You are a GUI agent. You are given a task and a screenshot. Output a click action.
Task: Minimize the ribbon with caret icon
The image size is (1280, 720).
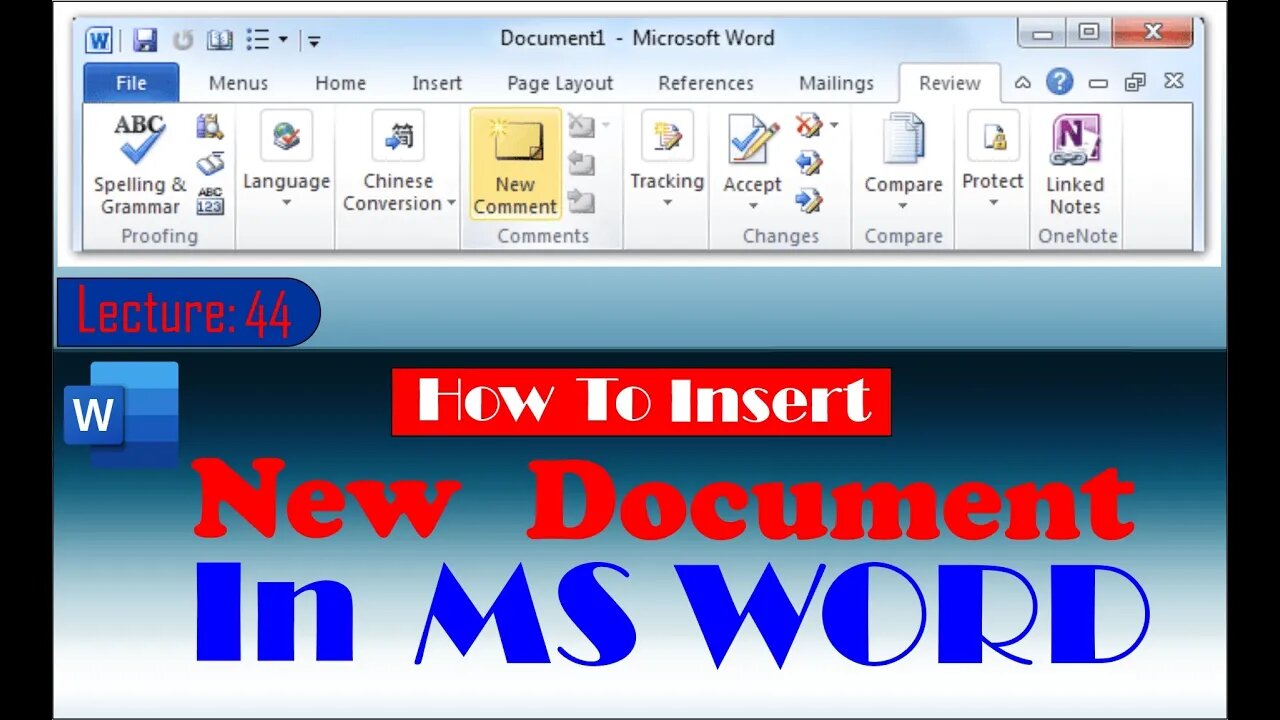tap(1022, 82)
